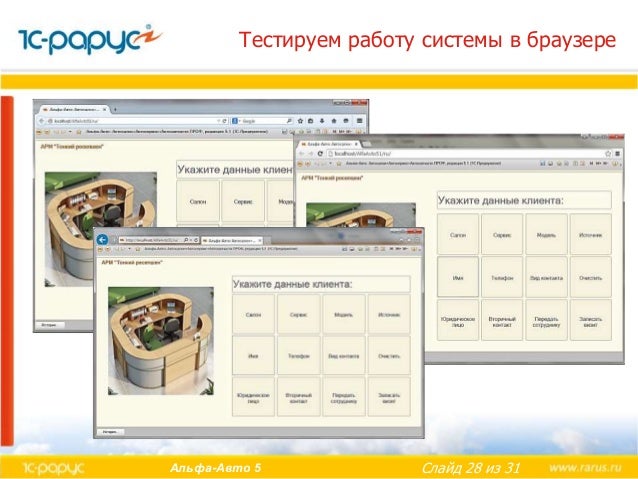Select the Альфа-Авто tab in Firefox window
The height and width of the screenshot is (479, 638).
72,109
